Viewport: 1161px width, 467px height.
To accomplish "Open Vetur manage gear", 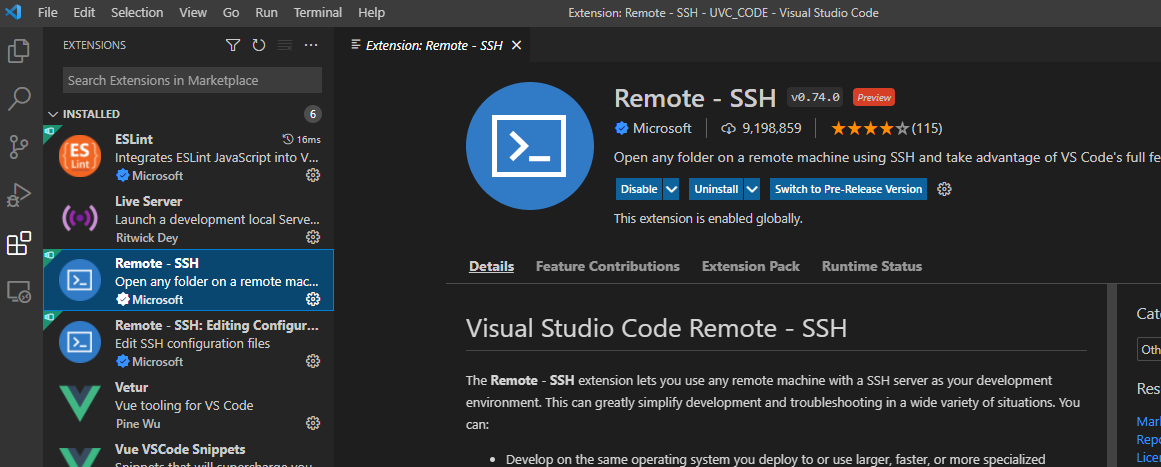I will [312, 423].
